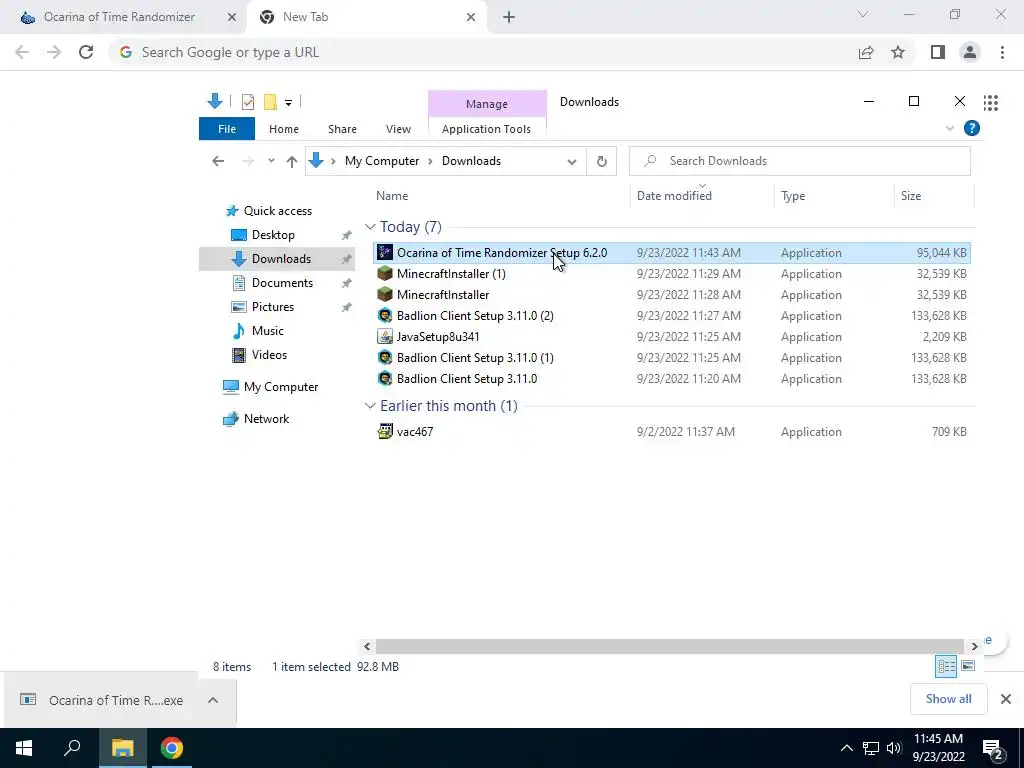The image size is (1024, 768).
Task: Open a new Chrome tab
Action: pos(509,18)
